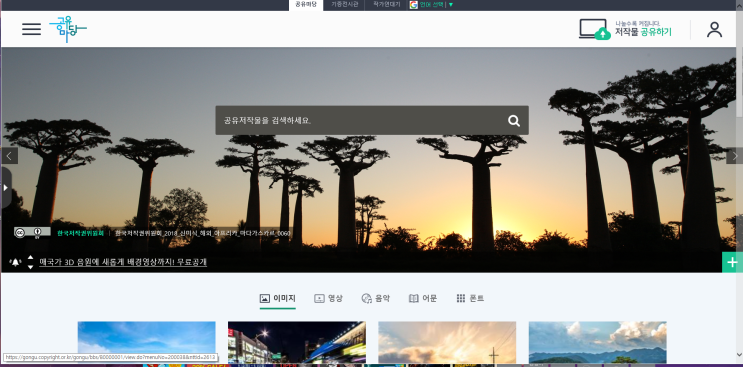Open the 애국가 3D 음원 notice link
The height and width of the screenshot is (367, 743).
tap(123, 262)
